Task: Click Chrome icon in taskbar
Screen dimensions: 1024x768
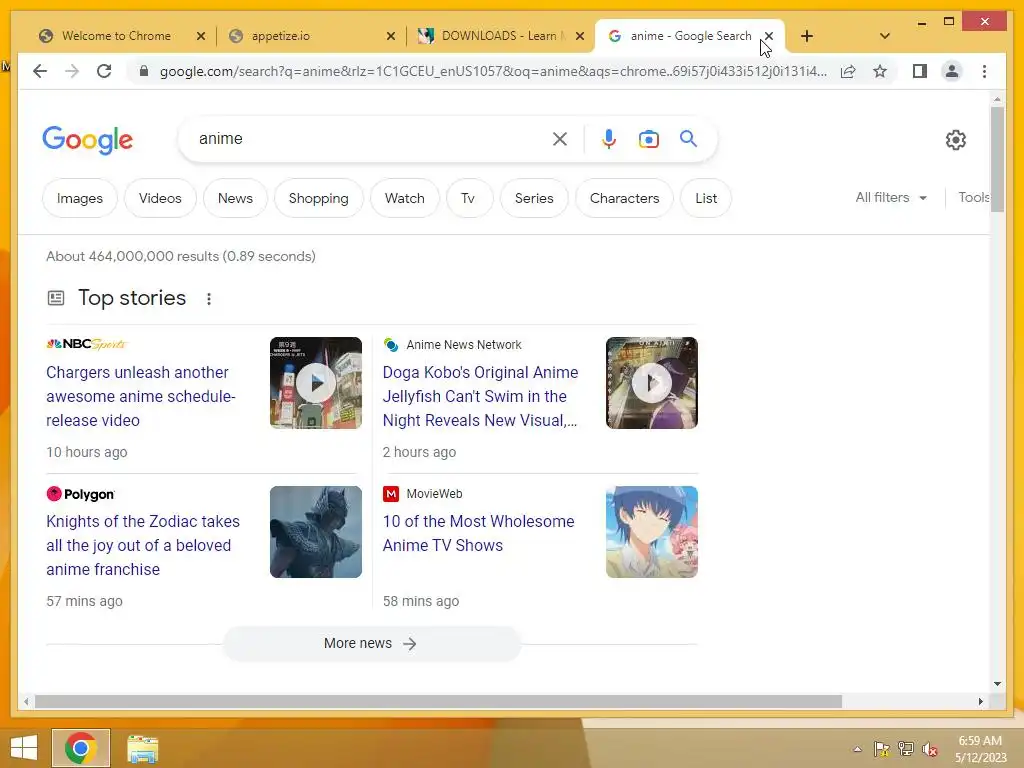Action: [81, 748]
